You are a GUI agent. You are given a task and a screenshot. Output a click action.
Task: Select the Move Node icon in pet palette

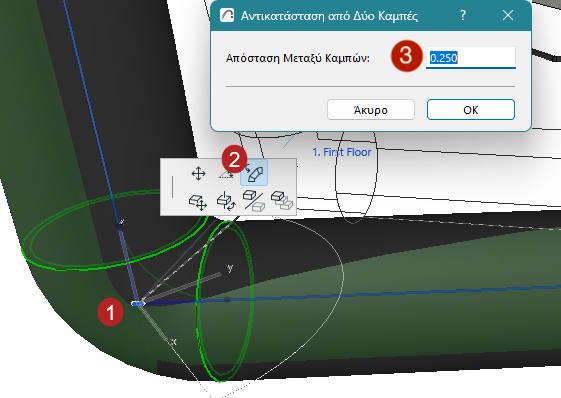click(198, 174)
